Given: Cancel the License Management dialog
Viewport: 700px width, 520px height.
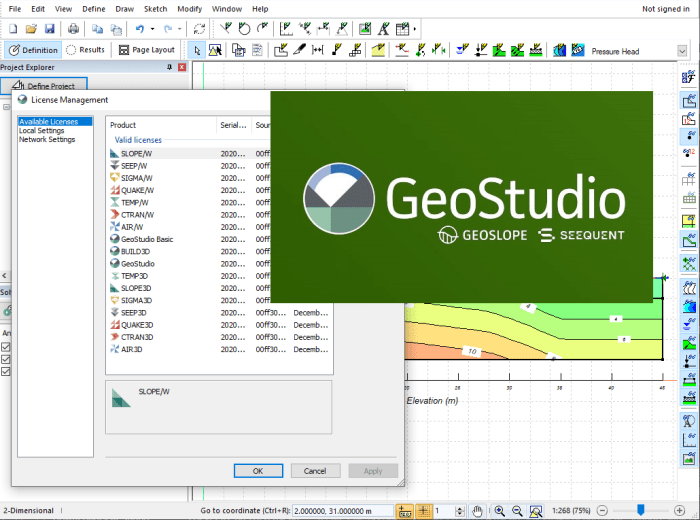Looking at the screenshot, I should click(315, 471).
